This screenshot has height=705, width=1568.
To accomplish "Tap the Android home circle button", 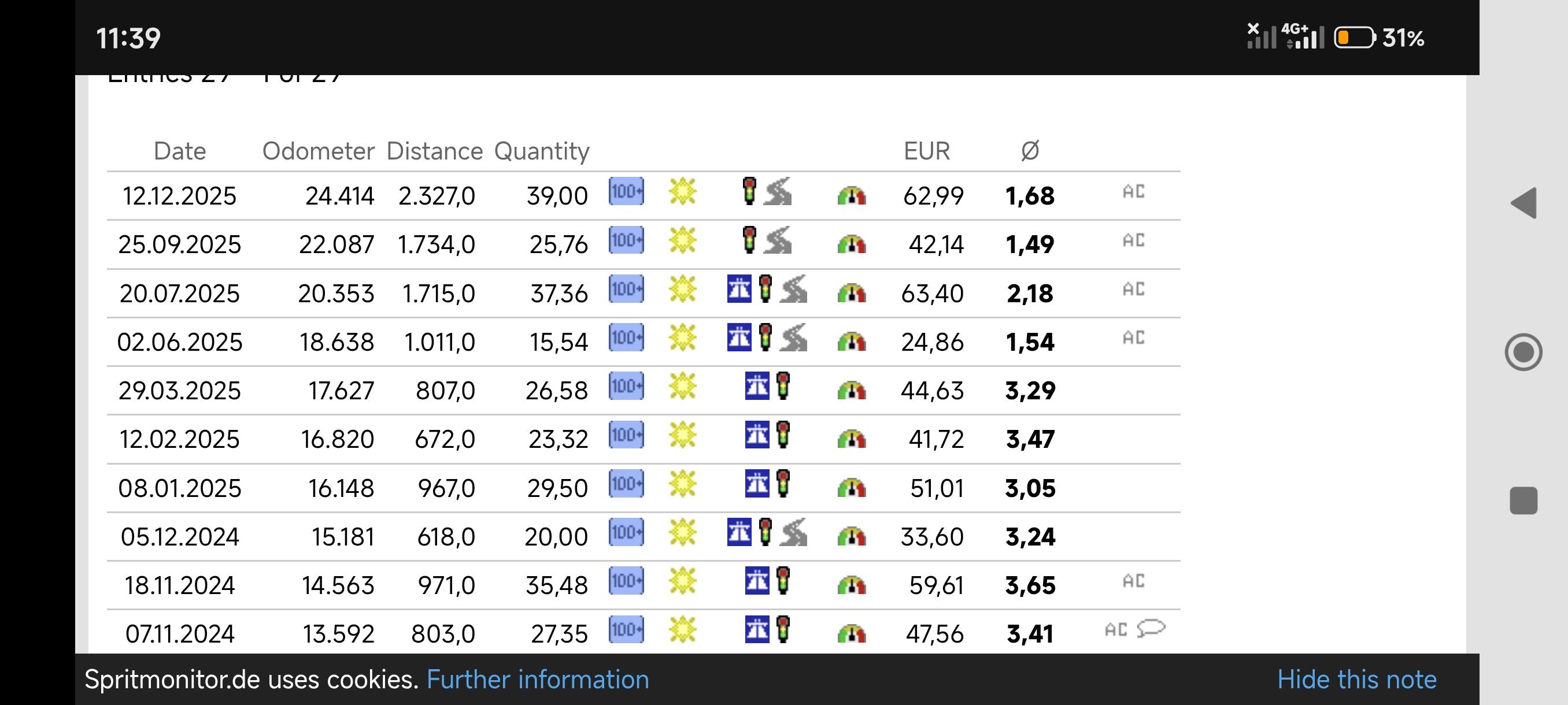I will pos(1523,352).
